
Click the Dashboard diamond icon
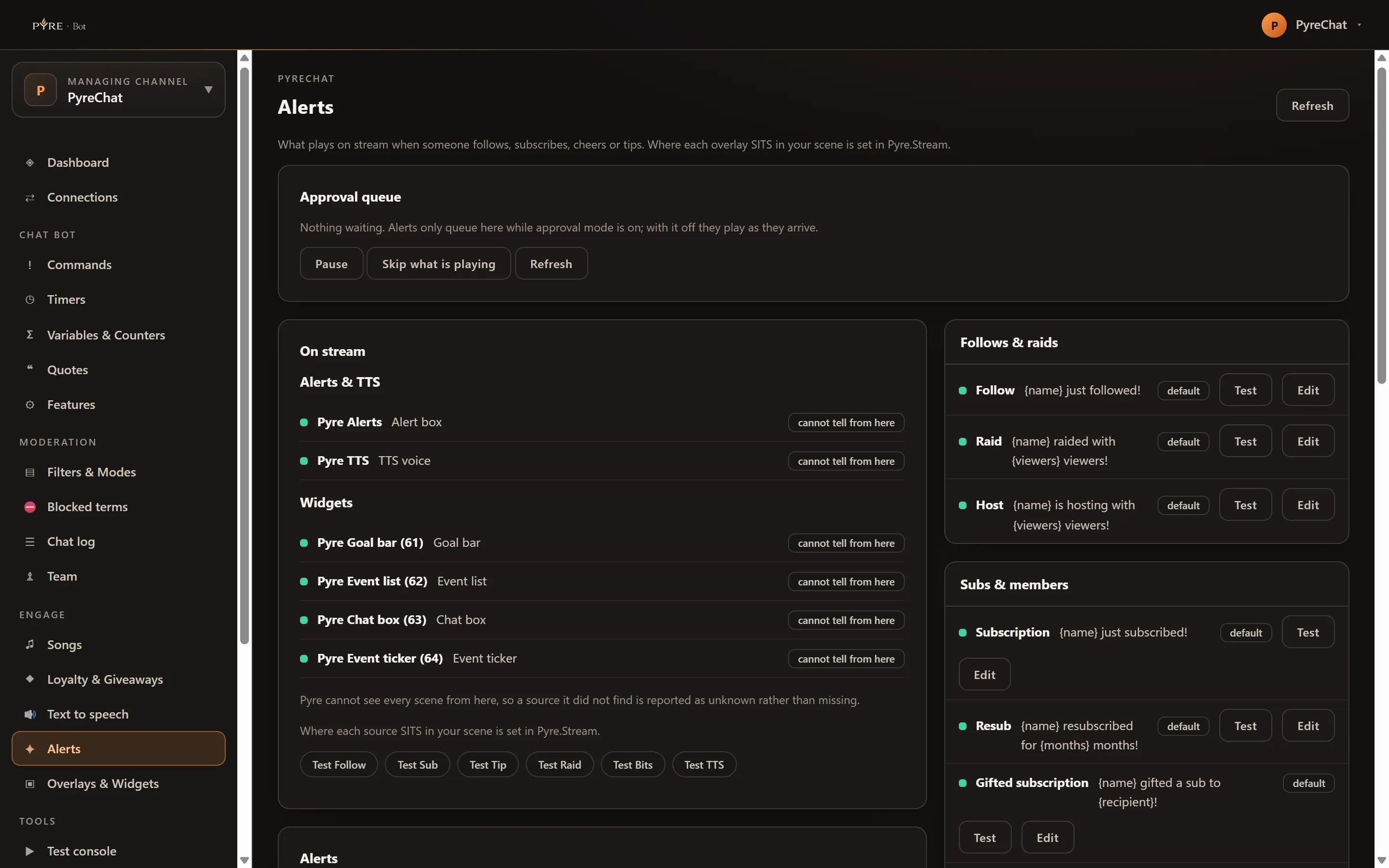(30, 163)
